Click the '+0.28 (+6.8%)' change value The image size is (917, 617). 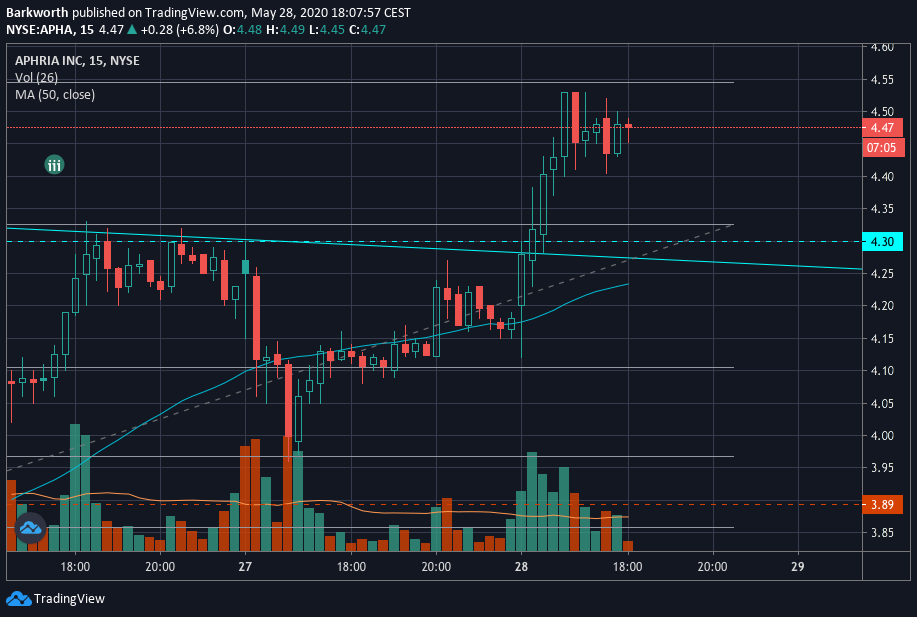[x=180, y=29]
